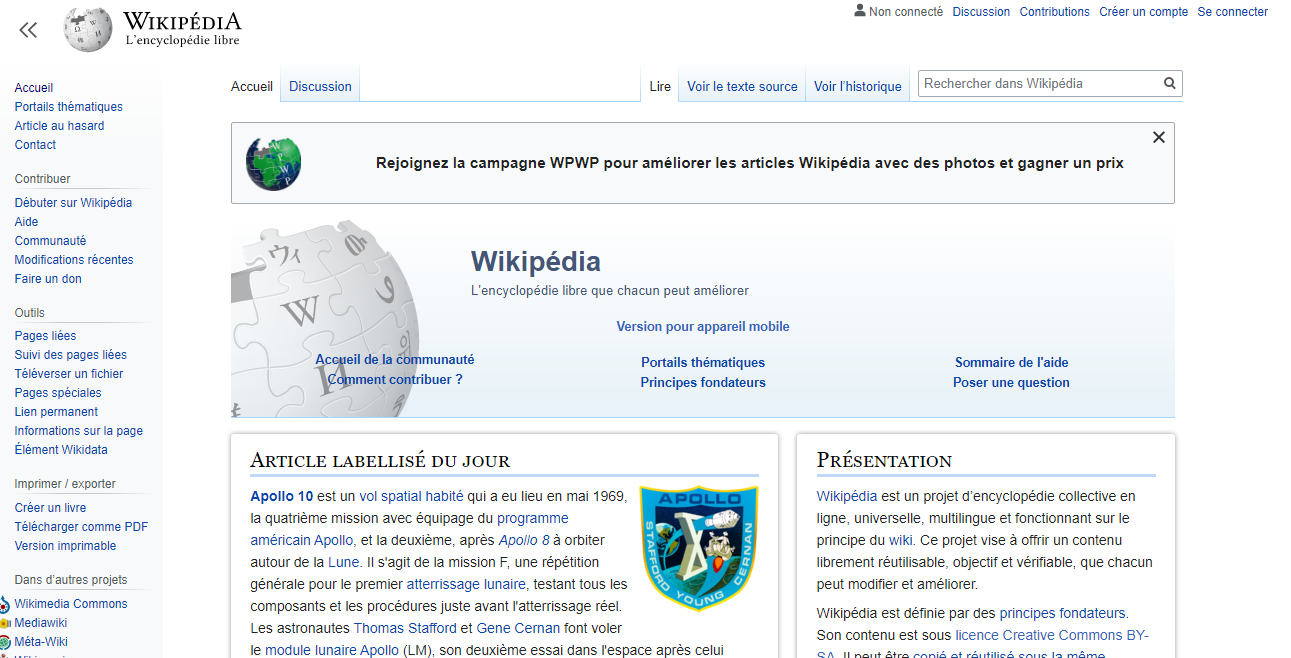Collapse sidebar with double chevron icon
The width and height of the screenshot is (1291, 658).
28,30
